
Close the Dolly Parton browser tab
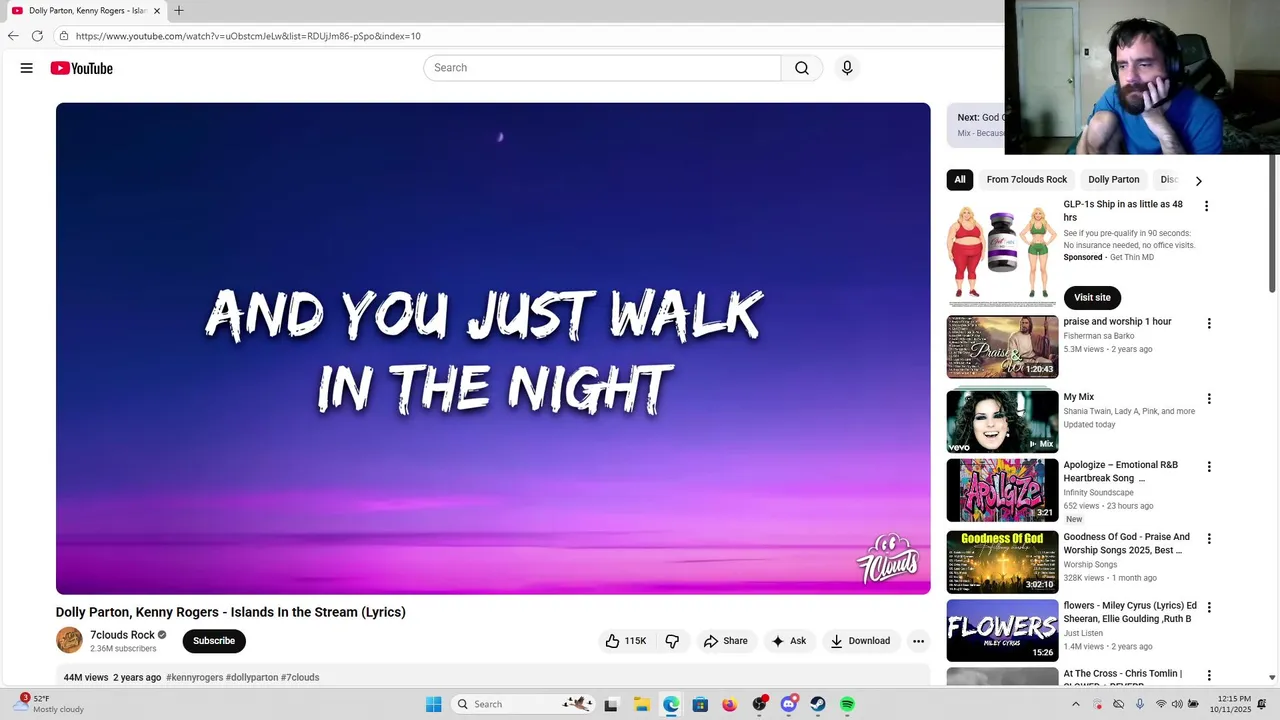click(x=157, y=11)
